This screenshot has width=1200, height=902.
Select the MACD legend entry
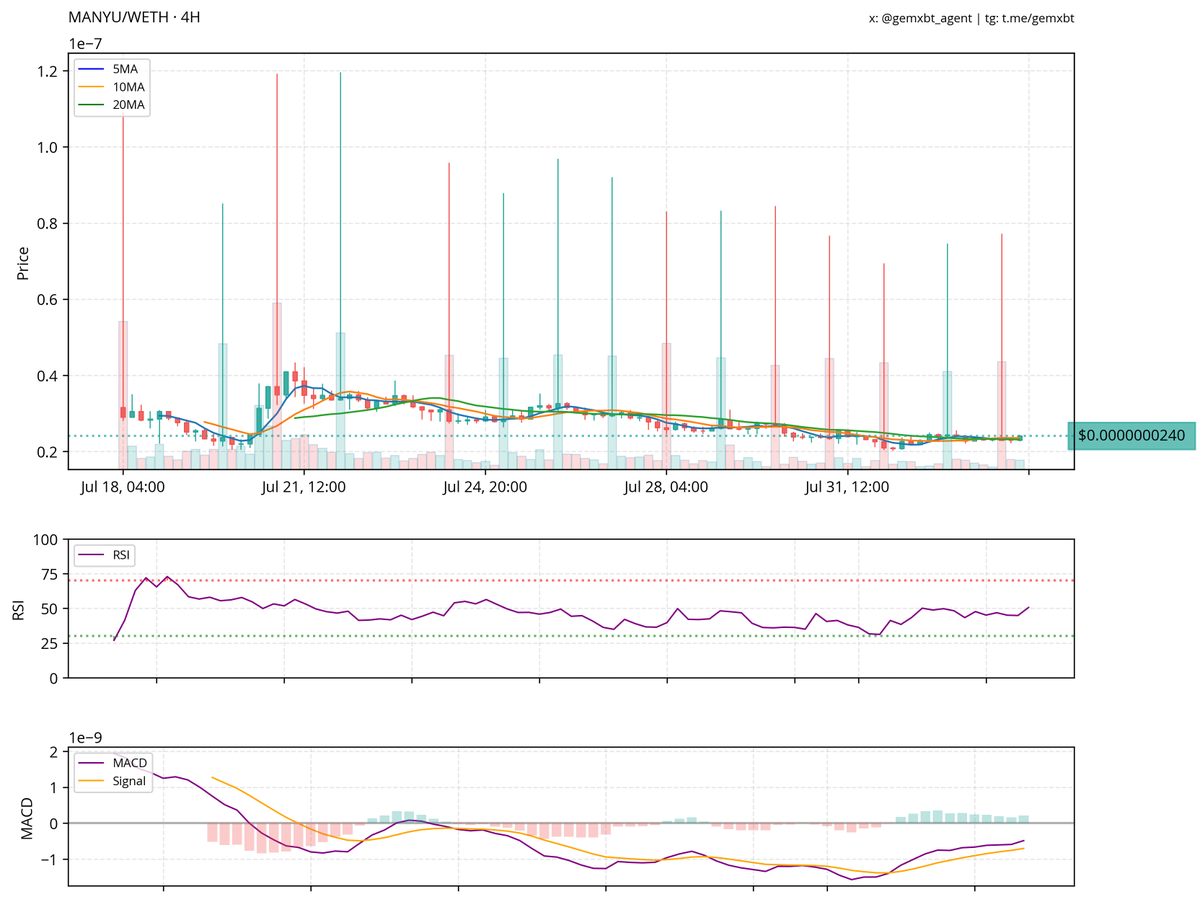(x=114, y=763)
